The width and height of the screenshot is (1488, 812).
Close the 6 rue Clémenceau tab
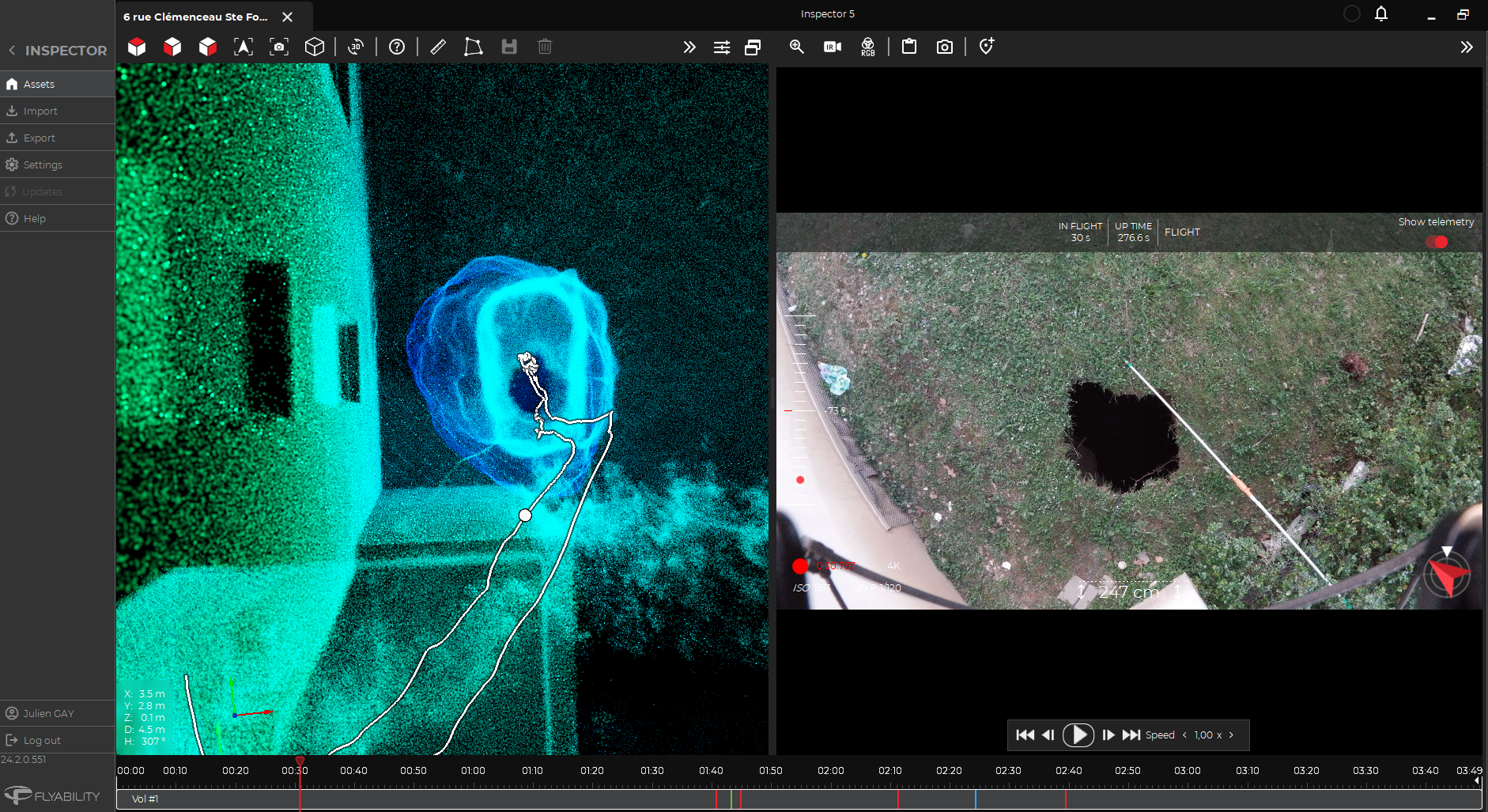(288, 17)
